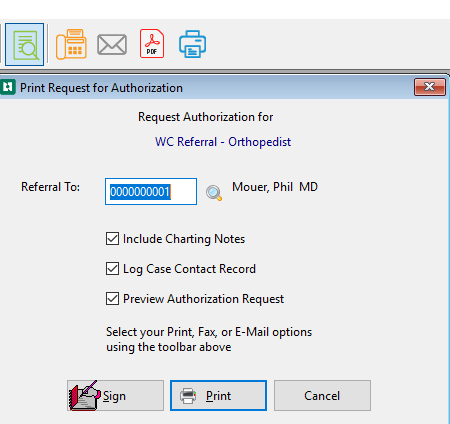The height and width of the screenshot is (424, 450).
Task: Click the toolbar options instruction text
Action: pyautogui.click(x=209, y=339)
